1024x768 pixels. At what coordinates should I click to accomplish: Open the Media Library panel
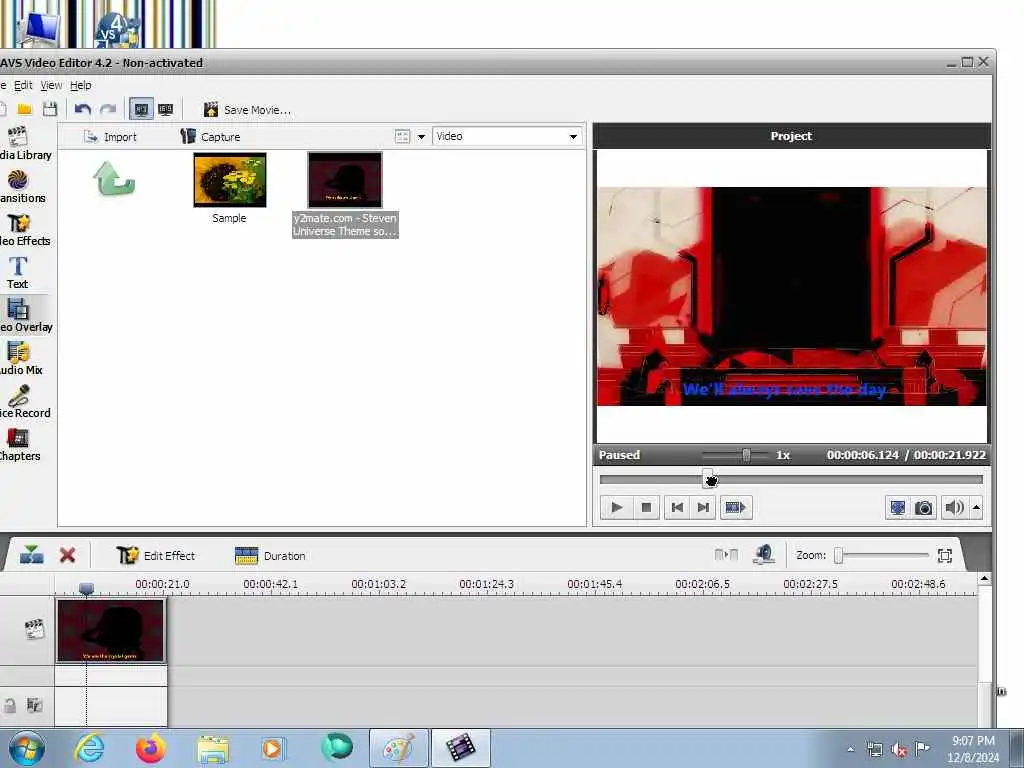point(24,144)
